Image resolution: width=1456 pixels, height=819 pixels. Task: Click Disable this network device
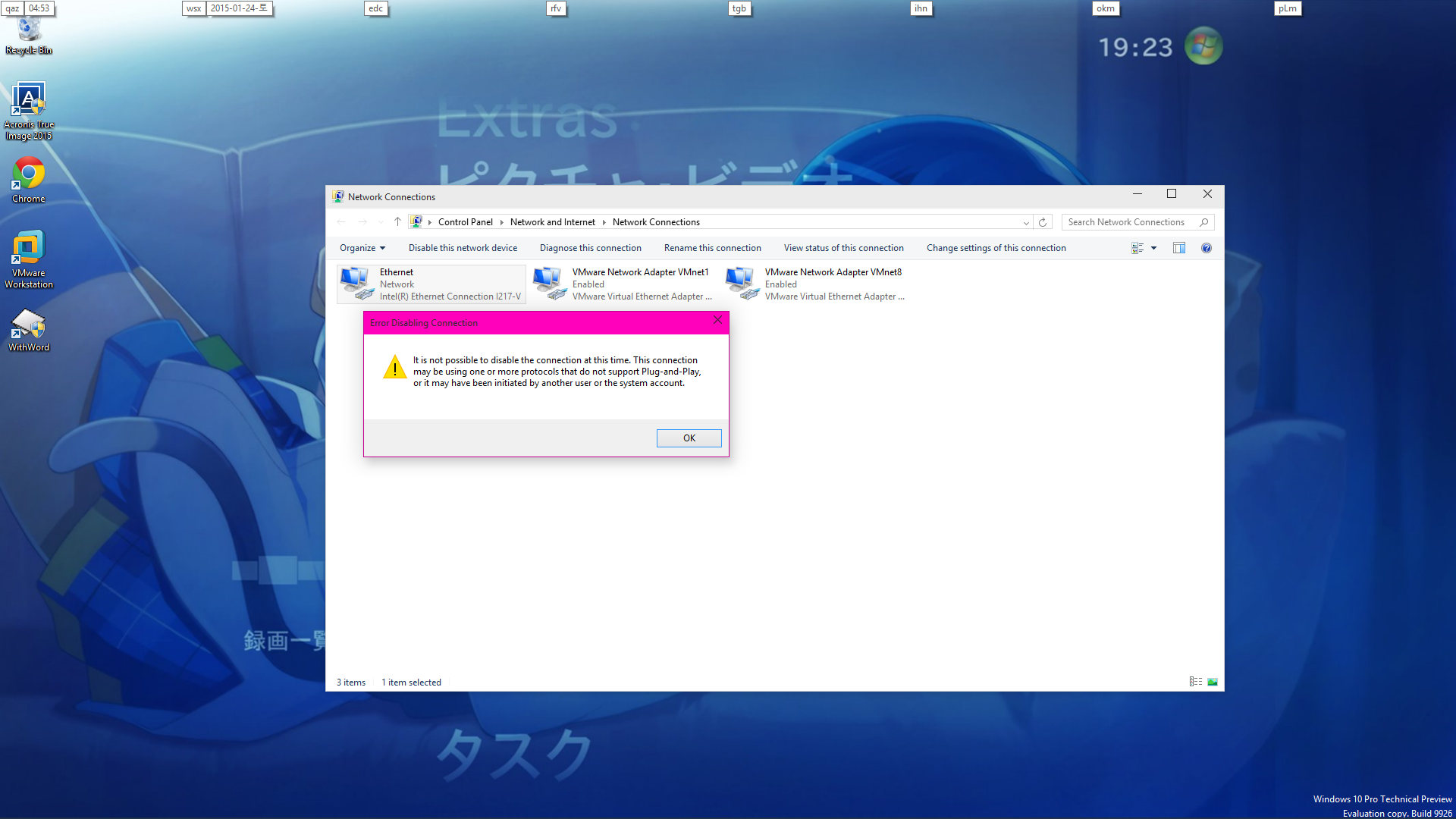click(x=463, y=248)
